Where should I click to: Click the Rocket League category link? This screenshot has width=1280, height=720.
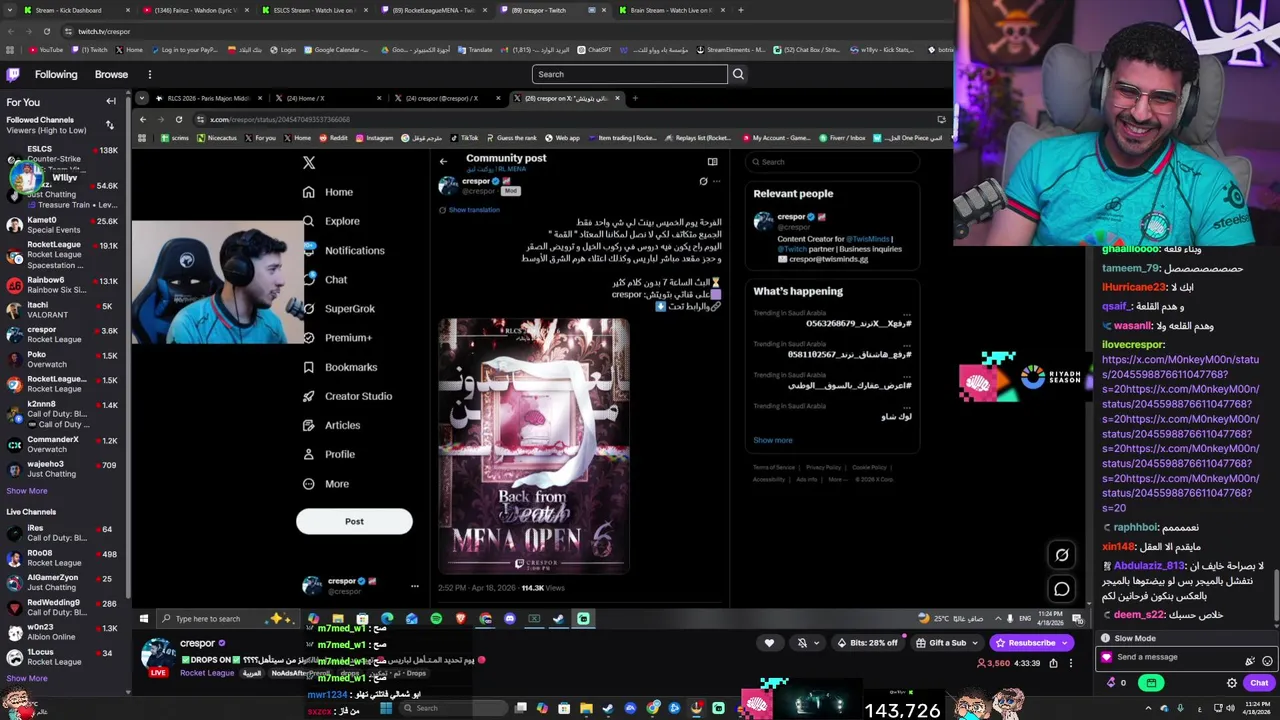207,673
